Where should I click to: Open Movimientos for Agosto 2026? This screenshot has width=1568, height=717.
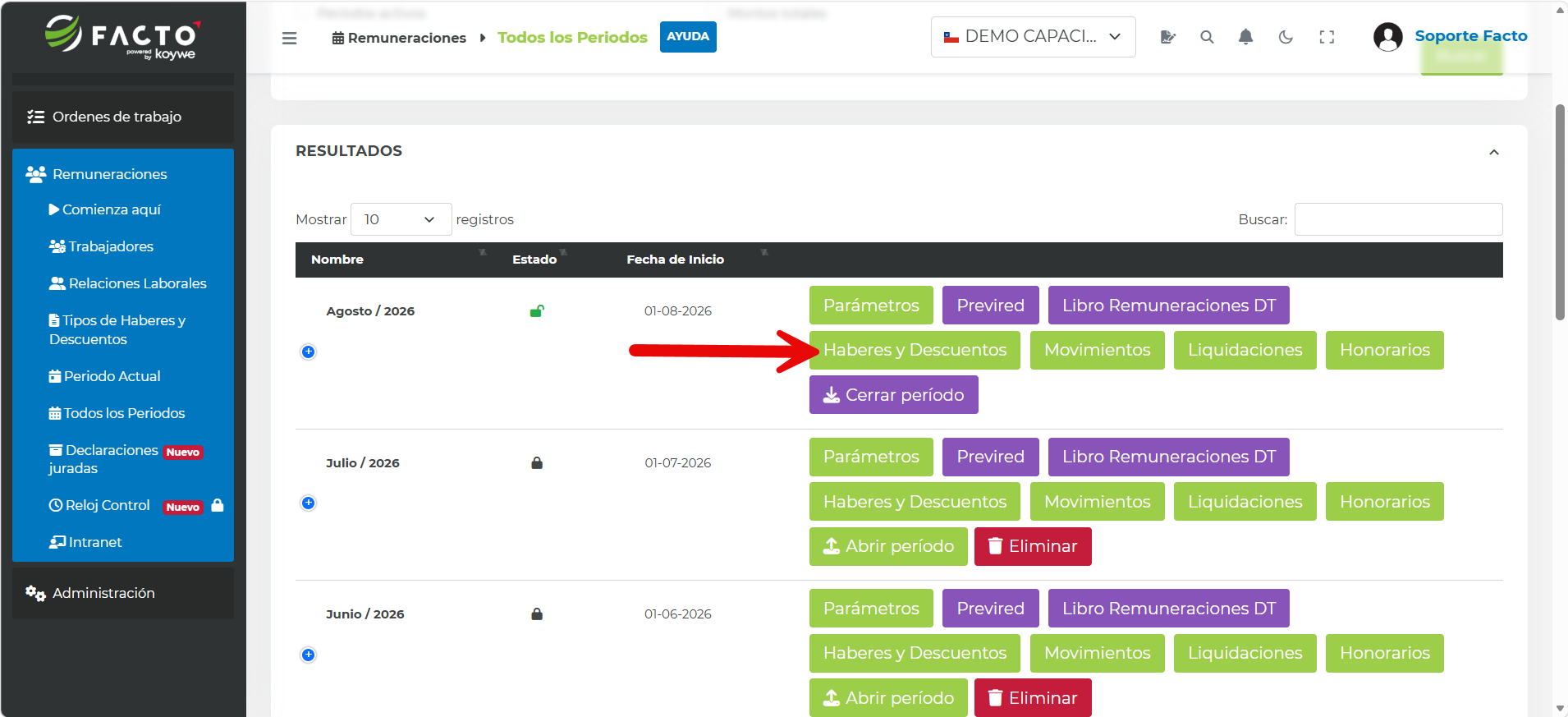point(1098,350)
